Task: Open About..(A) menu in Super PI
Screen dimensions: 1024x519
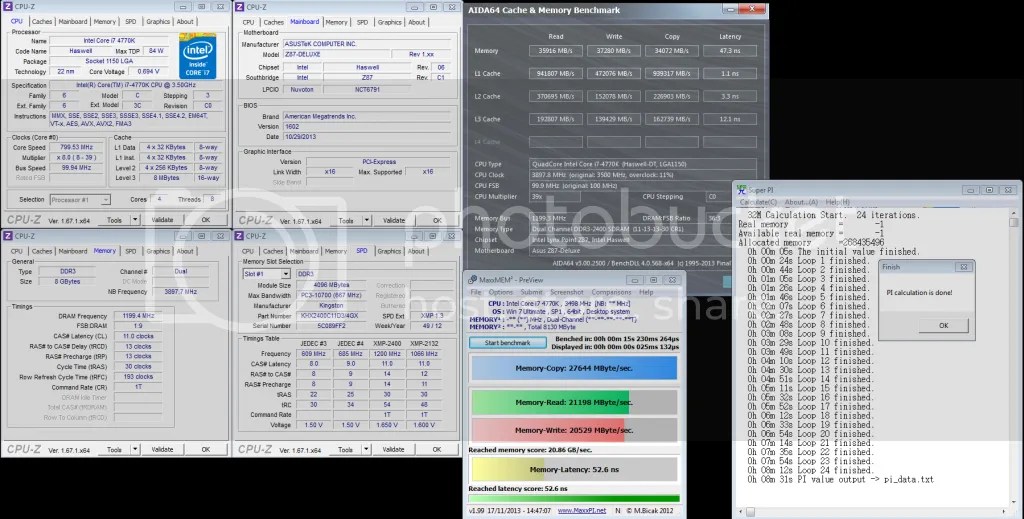Action: click(x=801, y=202)
